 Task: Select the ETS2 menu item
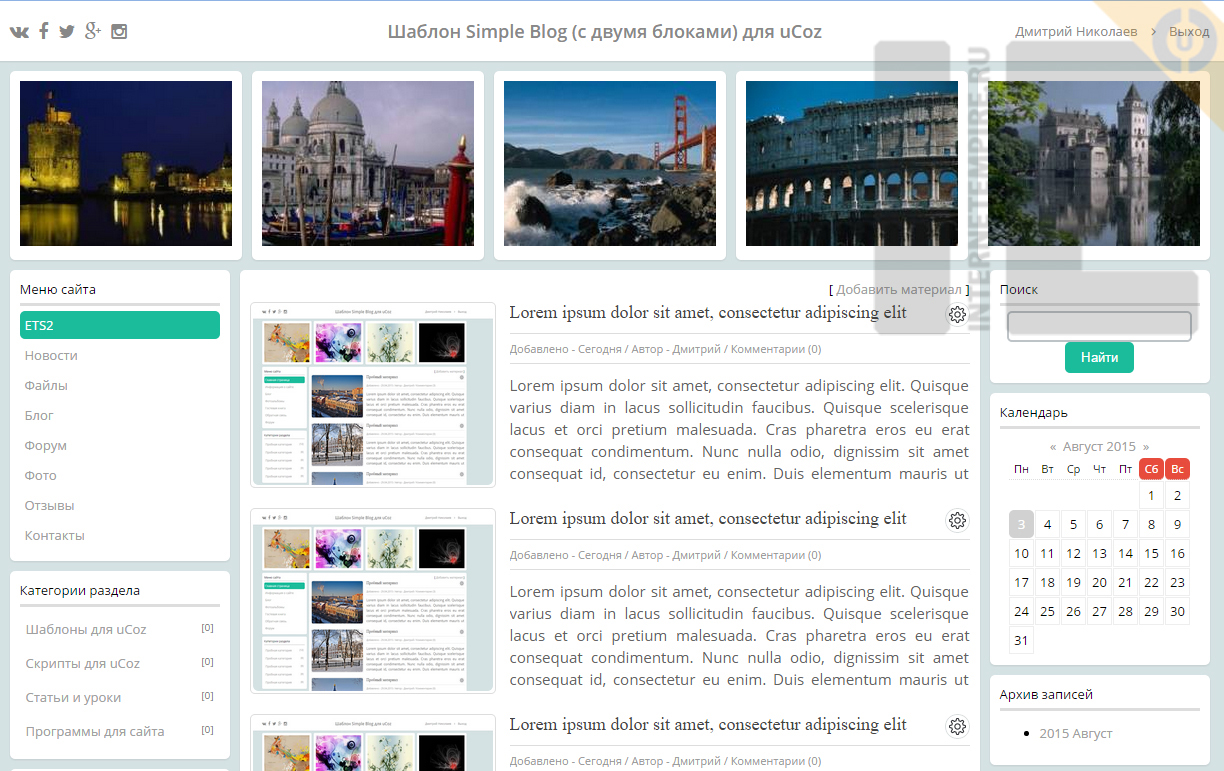point(119,325)
